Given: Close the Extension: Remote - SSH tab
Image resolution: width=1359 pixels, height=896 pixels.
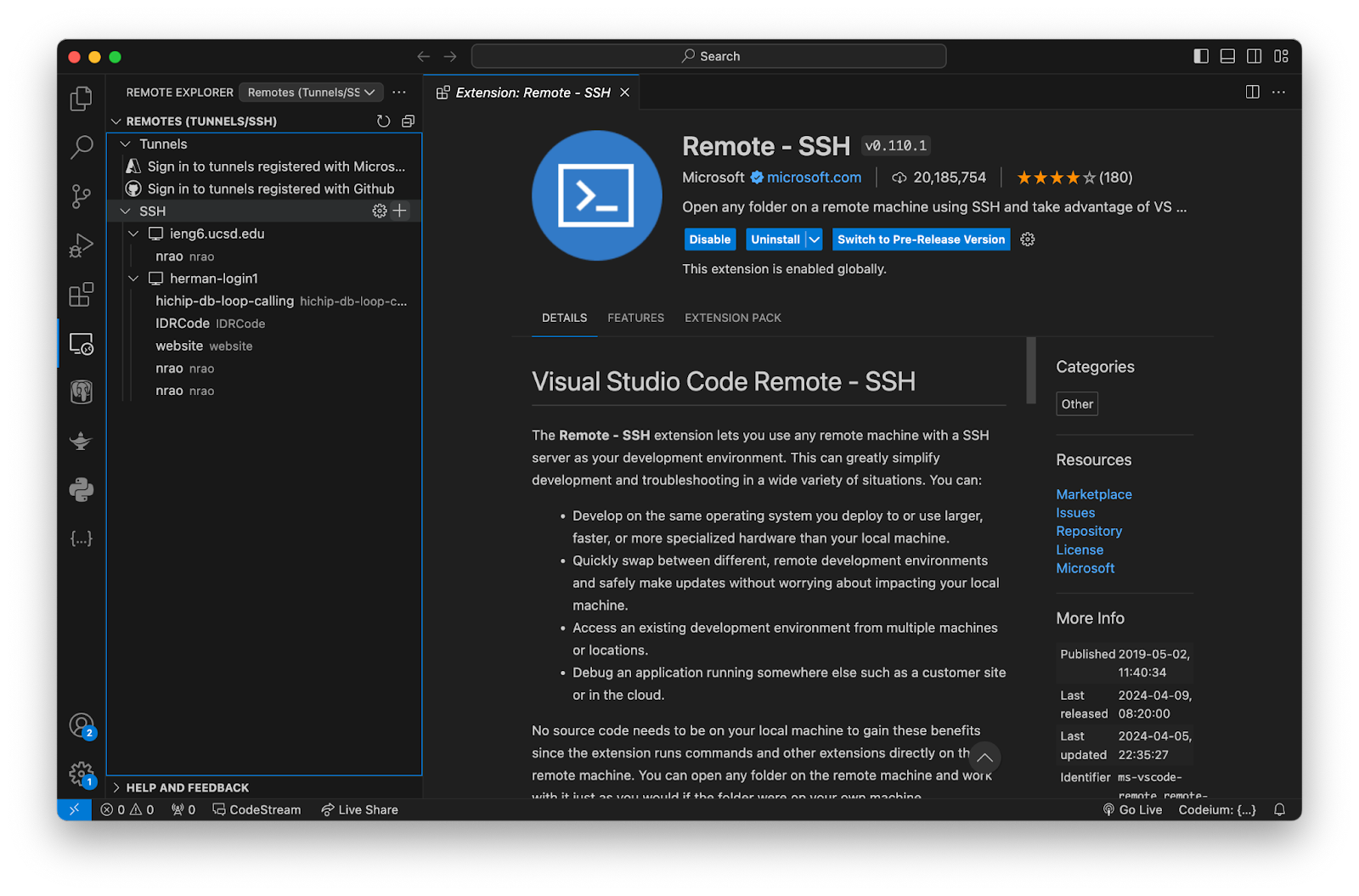Looking at the screenshot, I should (x=624, y=93).
